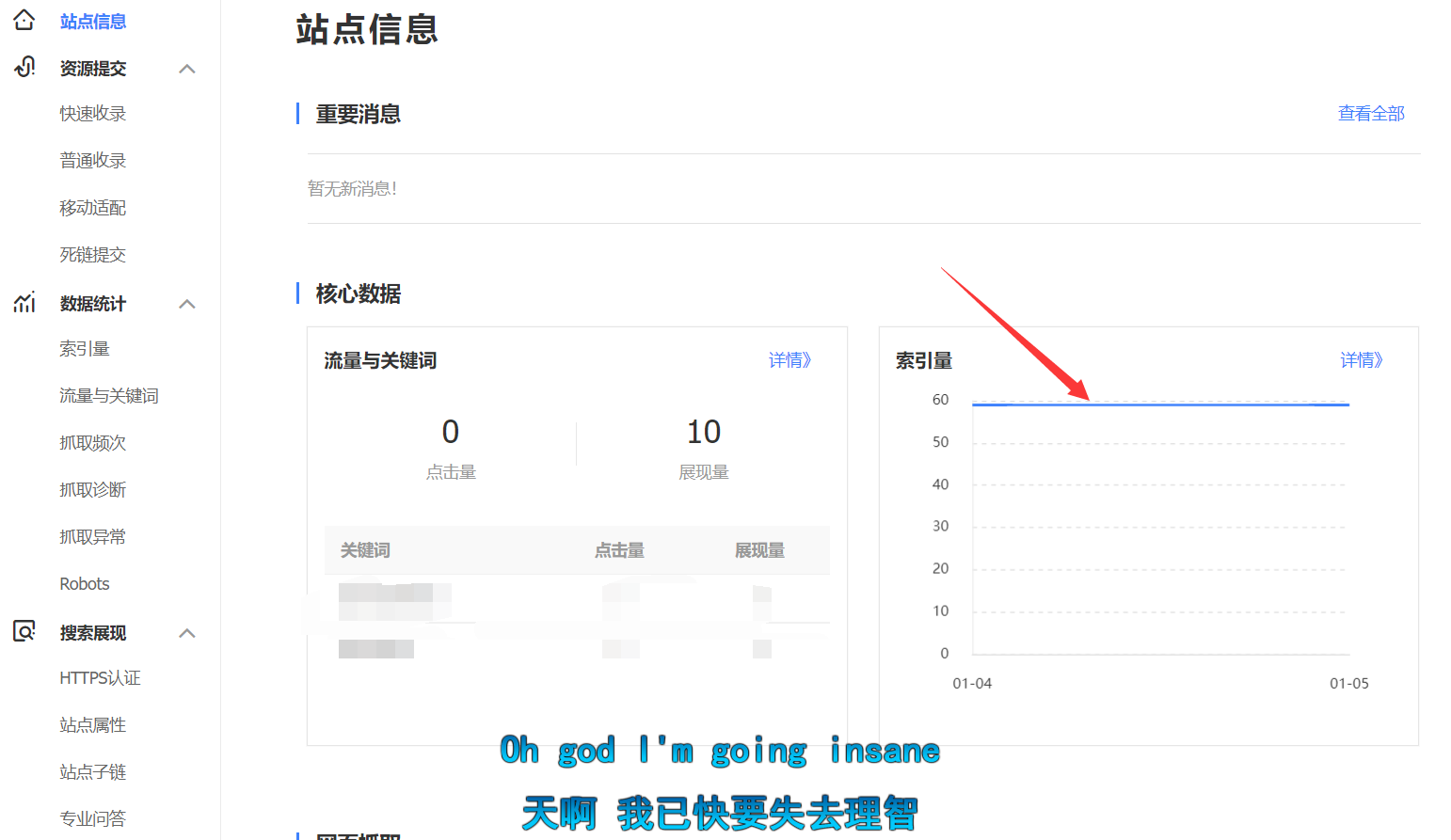Open 站点信息 in the sidebar
Image resolution: width=1451 pixels, height=840 pixels.
click(x=93, y=22)
